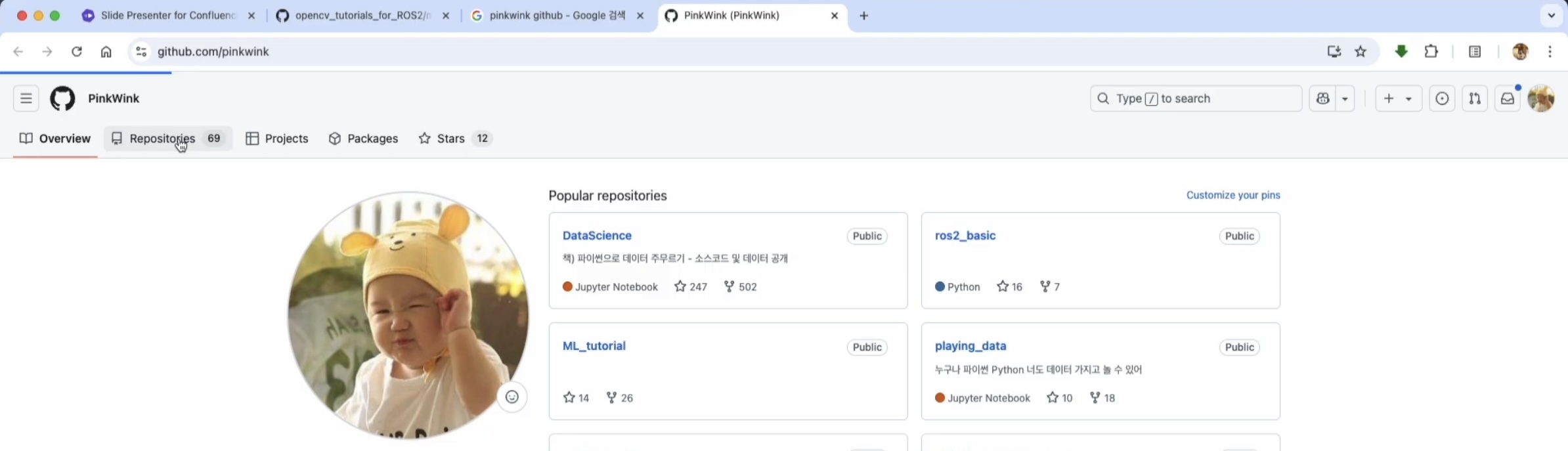This screenshot has width=1568, height=451.
Task: Toggle the browser side panel icon
Action: coord(1475,51)
